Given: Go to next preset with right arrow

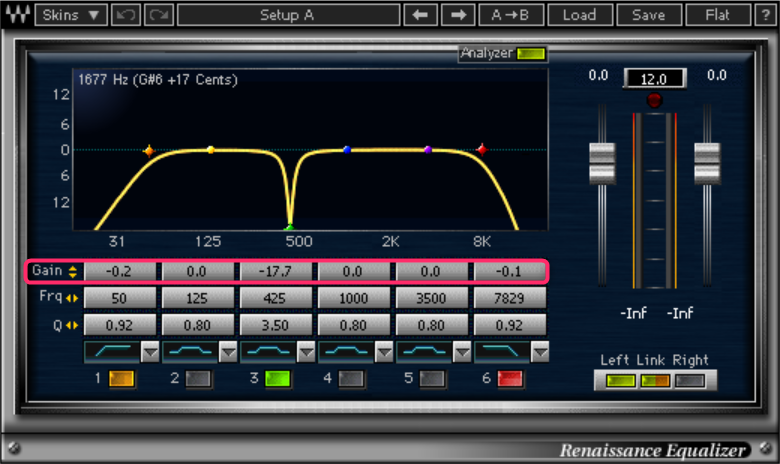Looking at the screenshot, I should [x=458, y=15].
